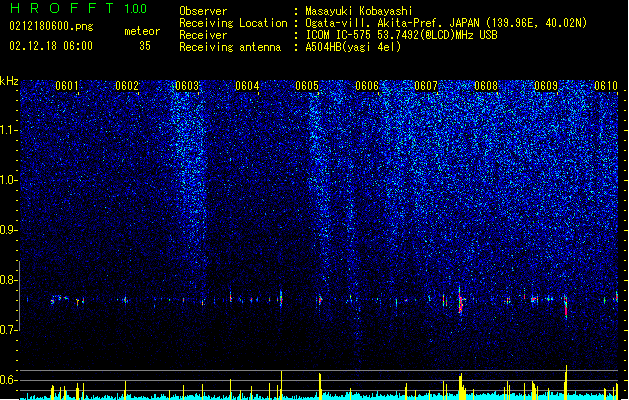Image resolution: width=629 pixels, height=400 pixels.
Task: Click the ICOM IC-575 receiver details
Action: coord(402,35)
